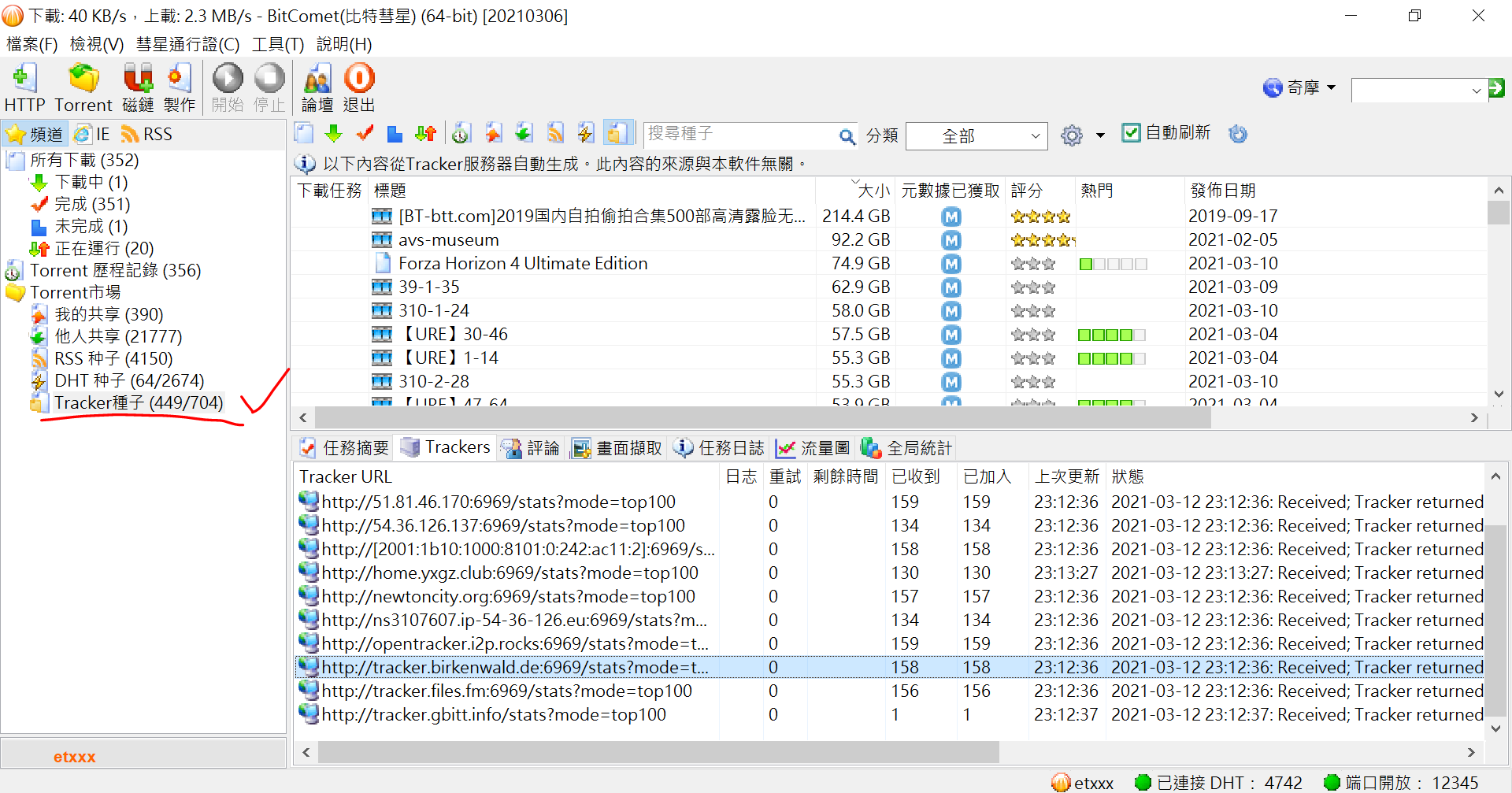Select DHT 種子 (64/2674) in sidebar tree

129,381
